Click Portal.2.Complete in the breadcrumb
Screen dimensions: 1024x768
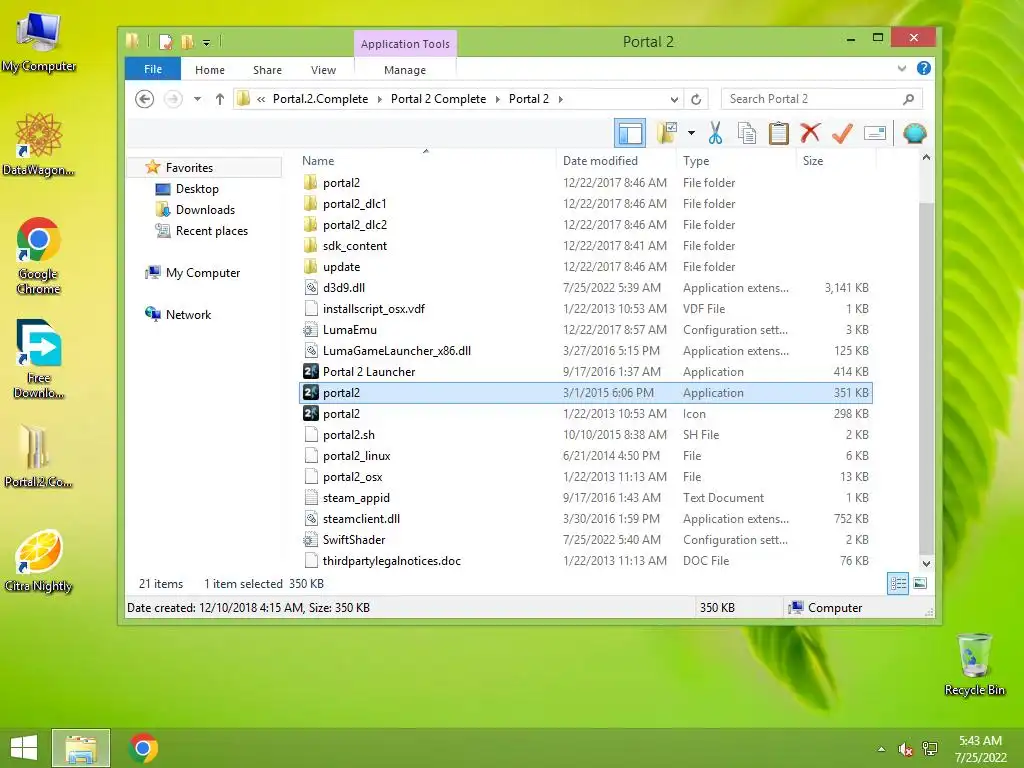tap(320, 99)
